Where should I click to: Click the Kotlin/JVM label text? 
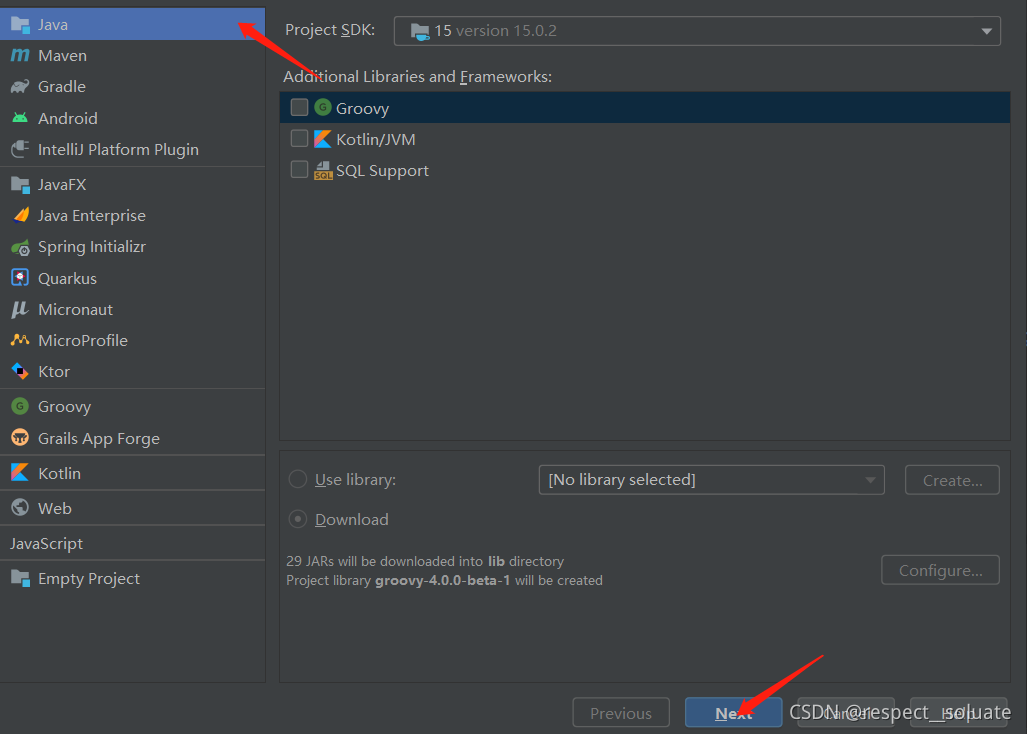376,139
